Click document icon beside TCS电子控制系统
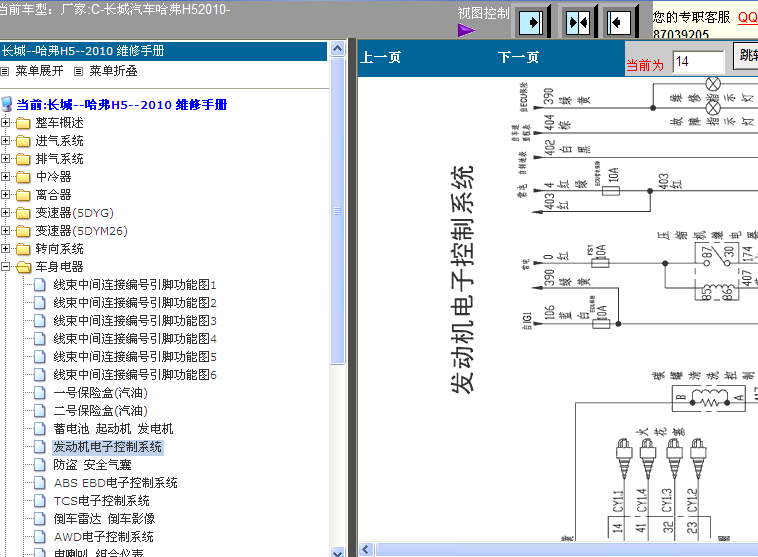This screenshot has height=557, width=758. click(x=40, y=501)
